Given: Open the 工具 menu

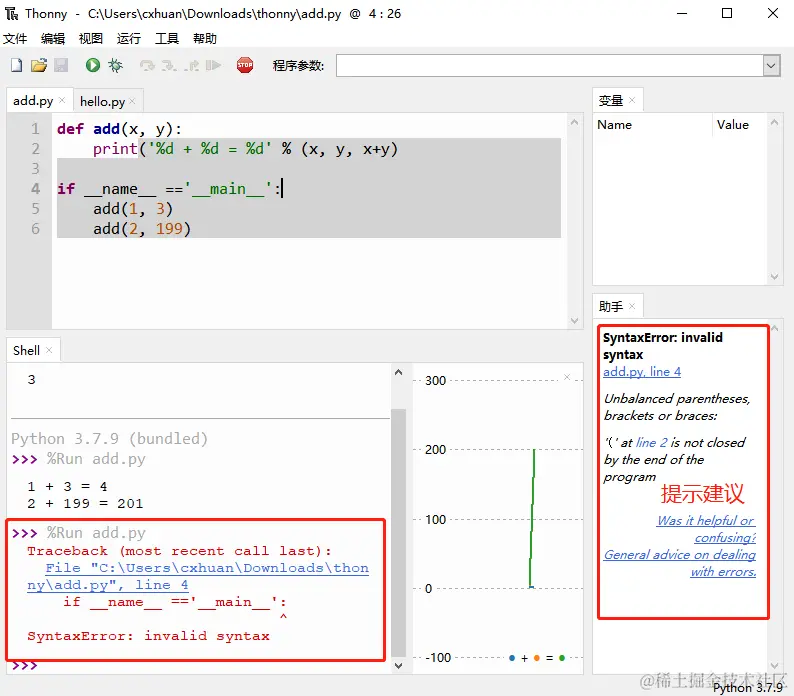Looking at the screenshot, I should coord(167,39).
